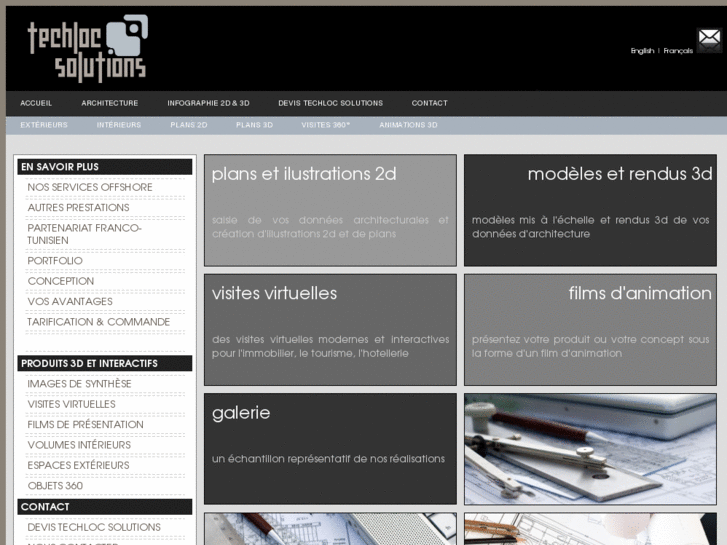Open Portfolio sidebar link
Viewport: 727px width, 545px height.
point(55,261)
